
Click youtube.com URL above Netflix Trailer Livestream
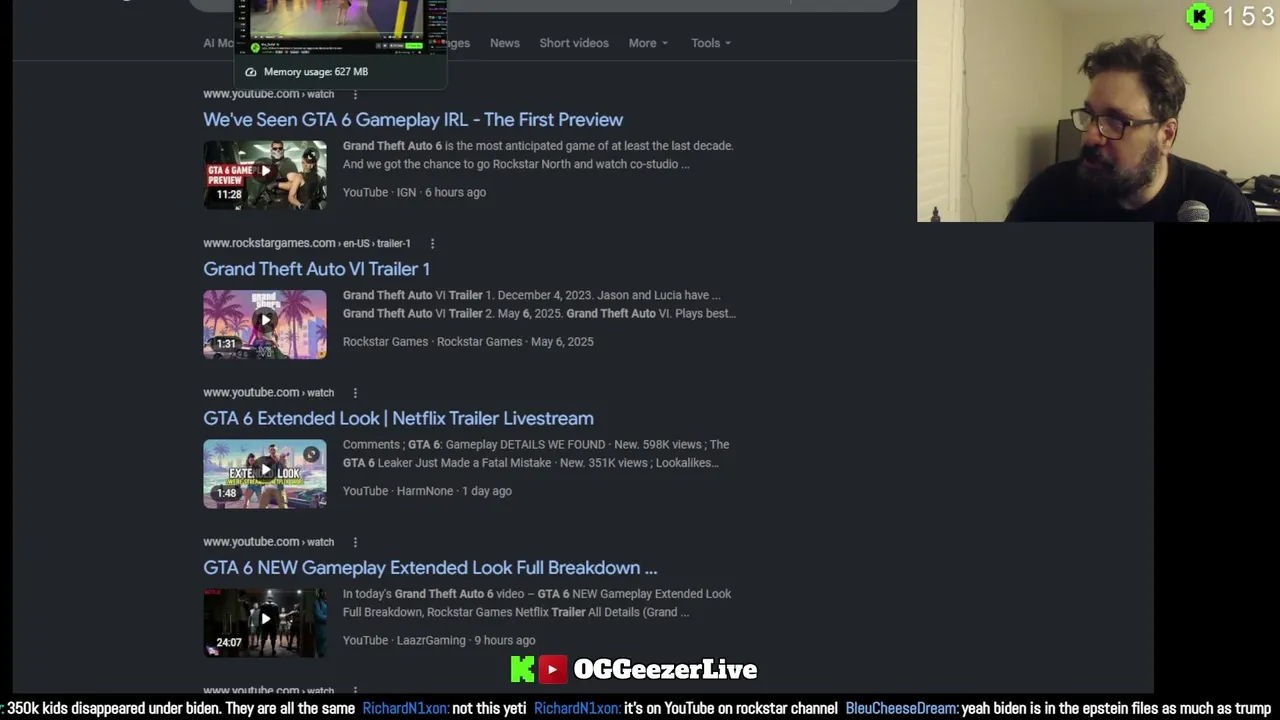tap(268, 392)
